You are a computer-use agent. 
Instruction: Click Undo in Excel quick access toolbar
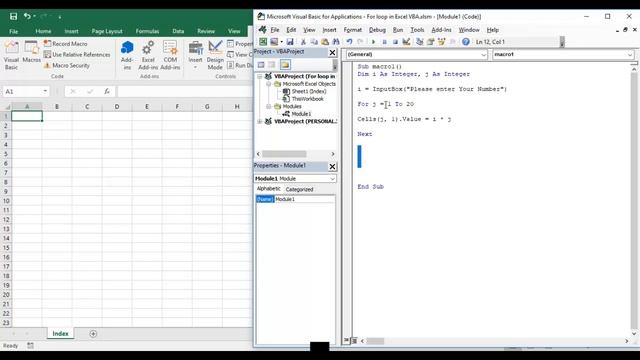coord(27,16)
